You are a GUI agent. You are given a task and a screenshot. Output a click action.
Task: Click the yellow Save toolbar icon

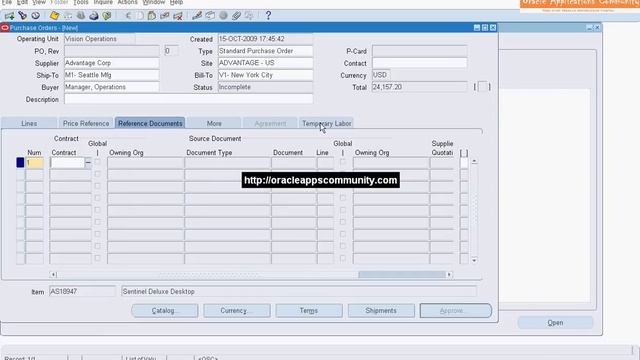pyautogui.click(x=54, y=16)
